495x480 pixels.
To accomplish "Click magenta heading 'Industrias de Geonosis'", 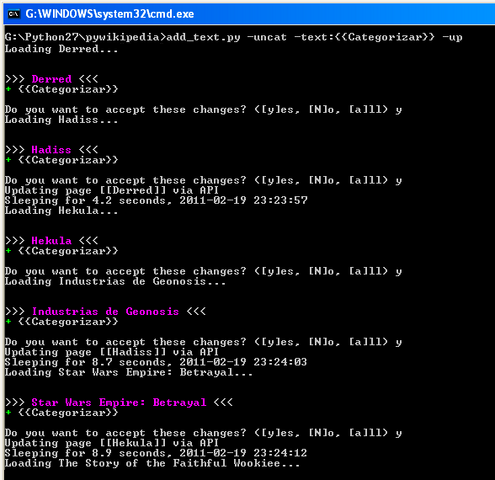I will [105, 311].
